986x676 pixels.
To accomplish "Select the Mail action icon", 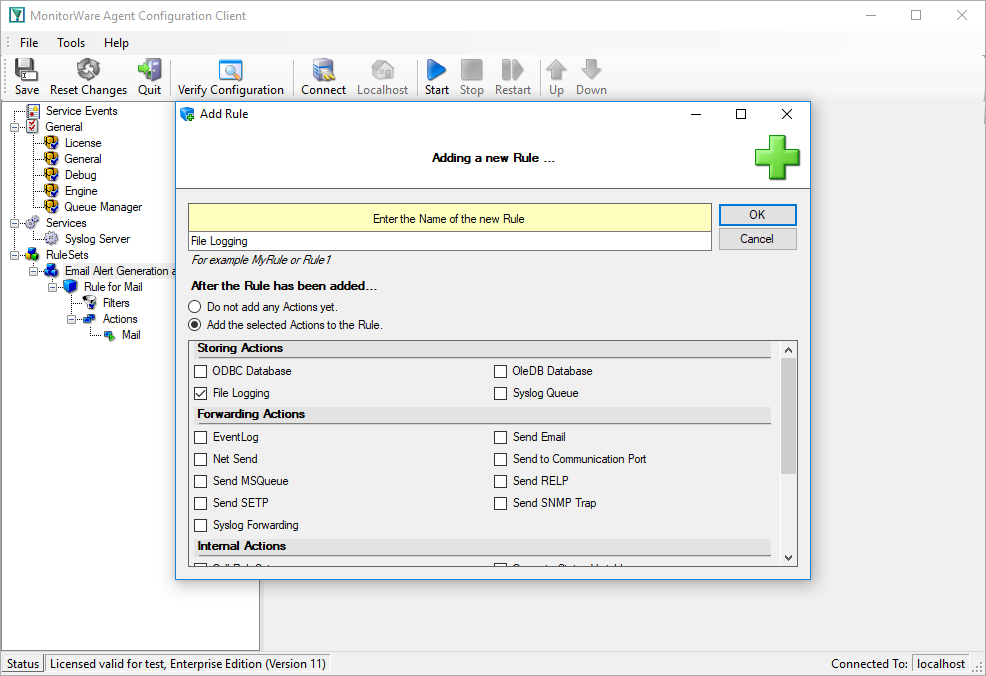I will click(109, 335).
